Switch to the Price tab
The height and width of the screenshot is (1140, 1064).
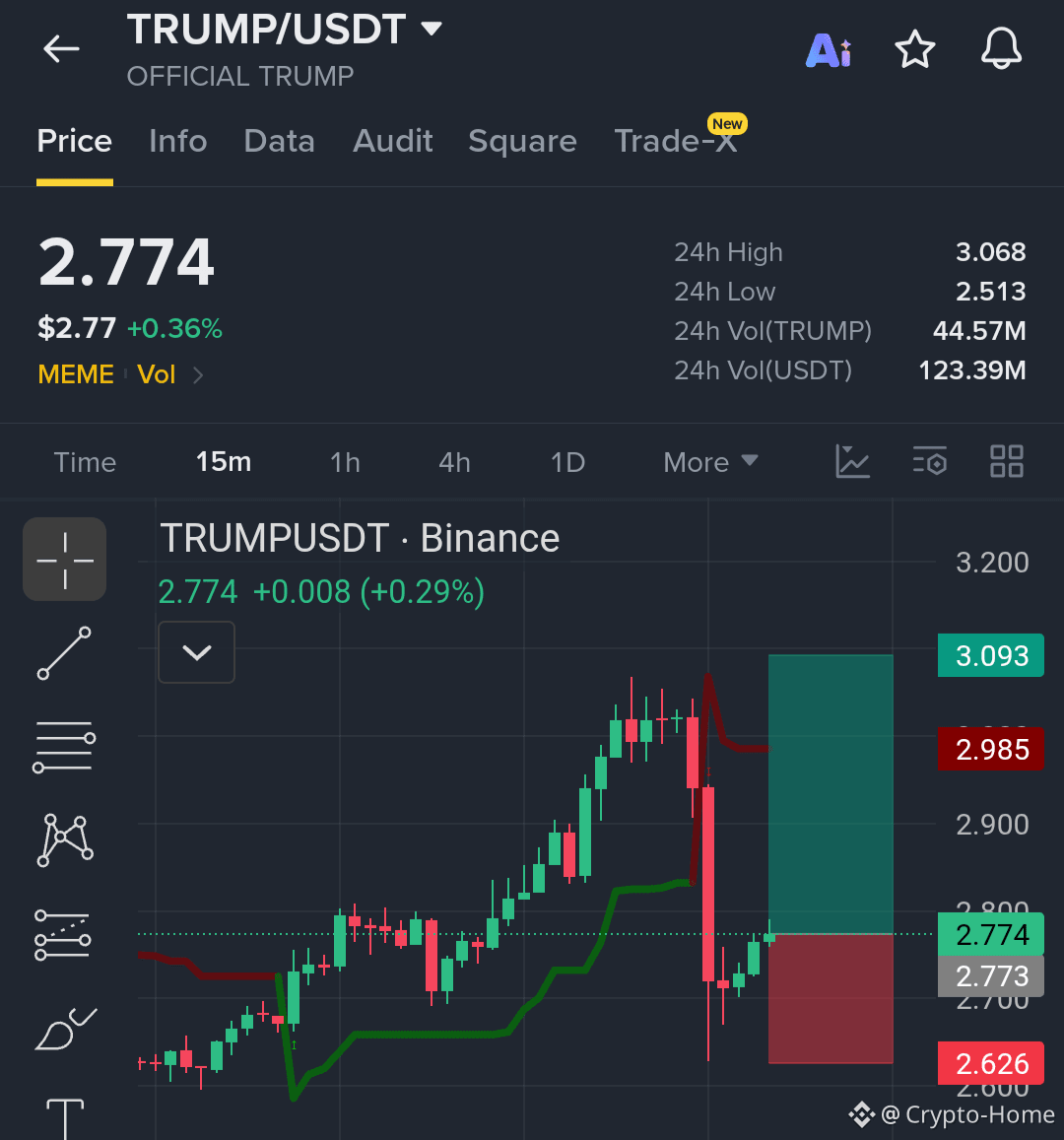[75, 141]
